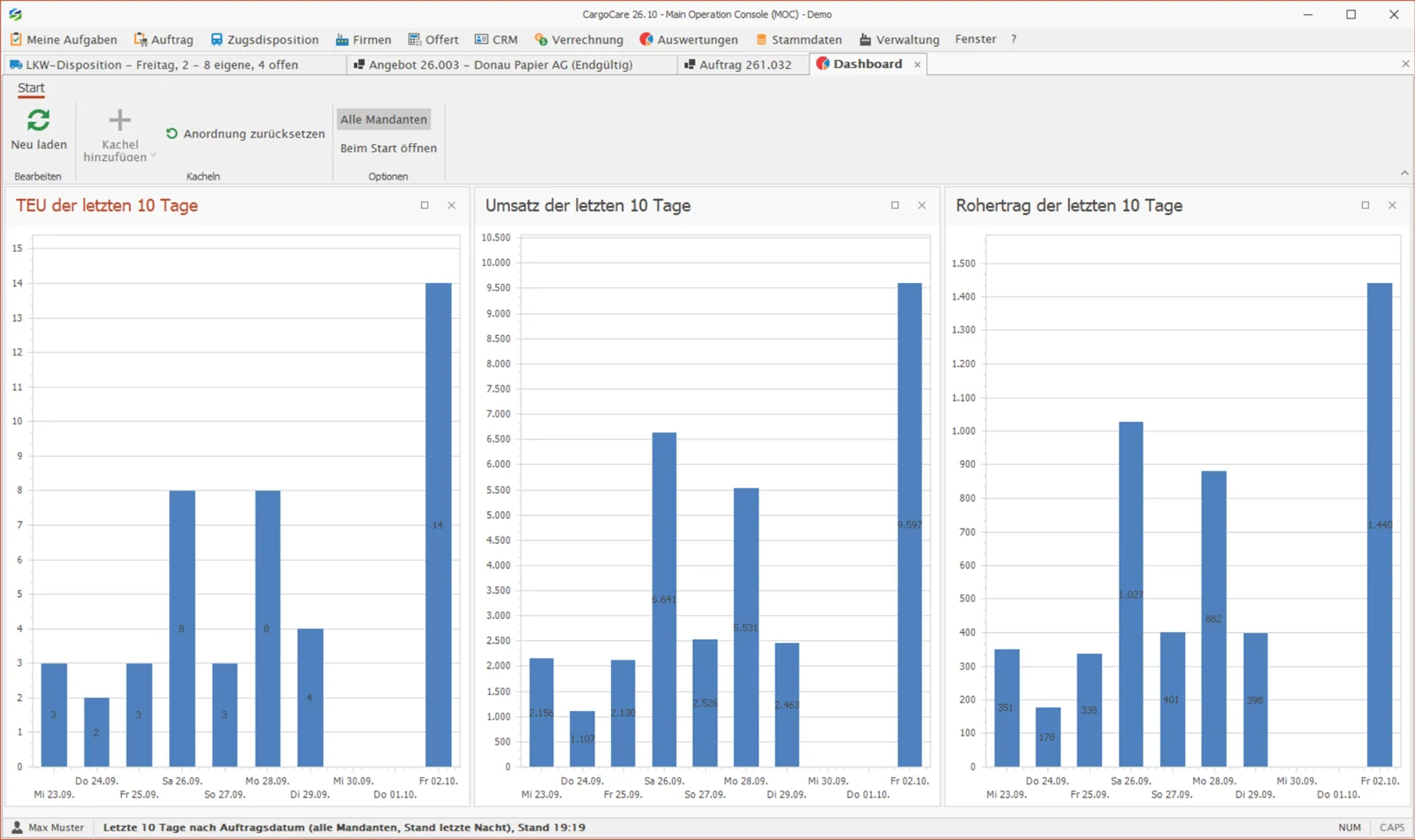Open the Offert menu

coord(433,40)
